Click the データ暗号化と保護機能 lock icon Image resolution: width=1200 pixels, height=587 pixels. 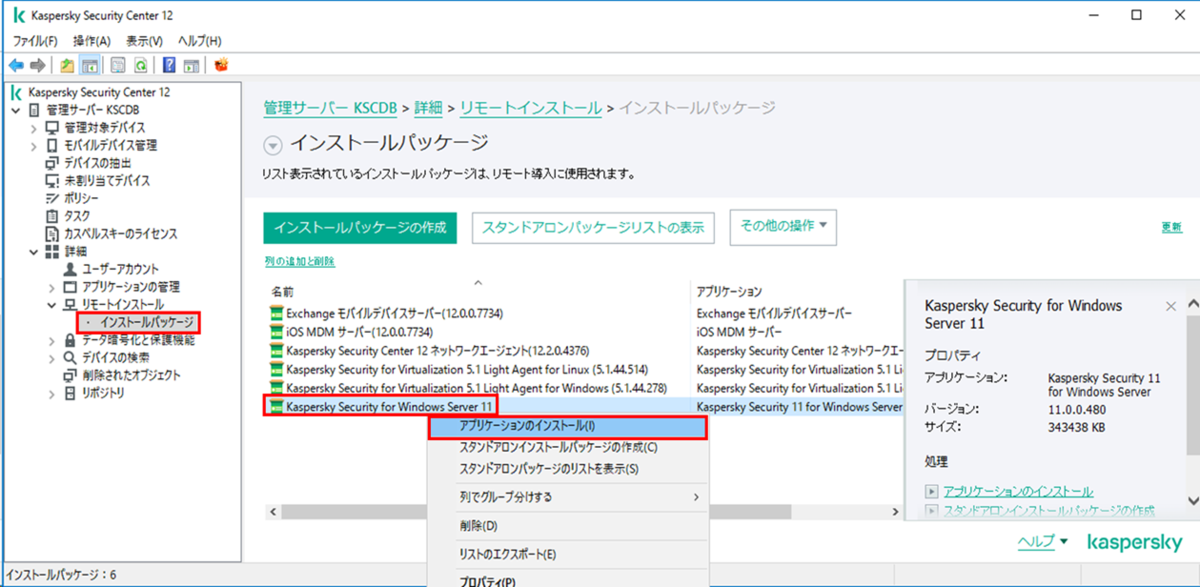coord(70,340)
